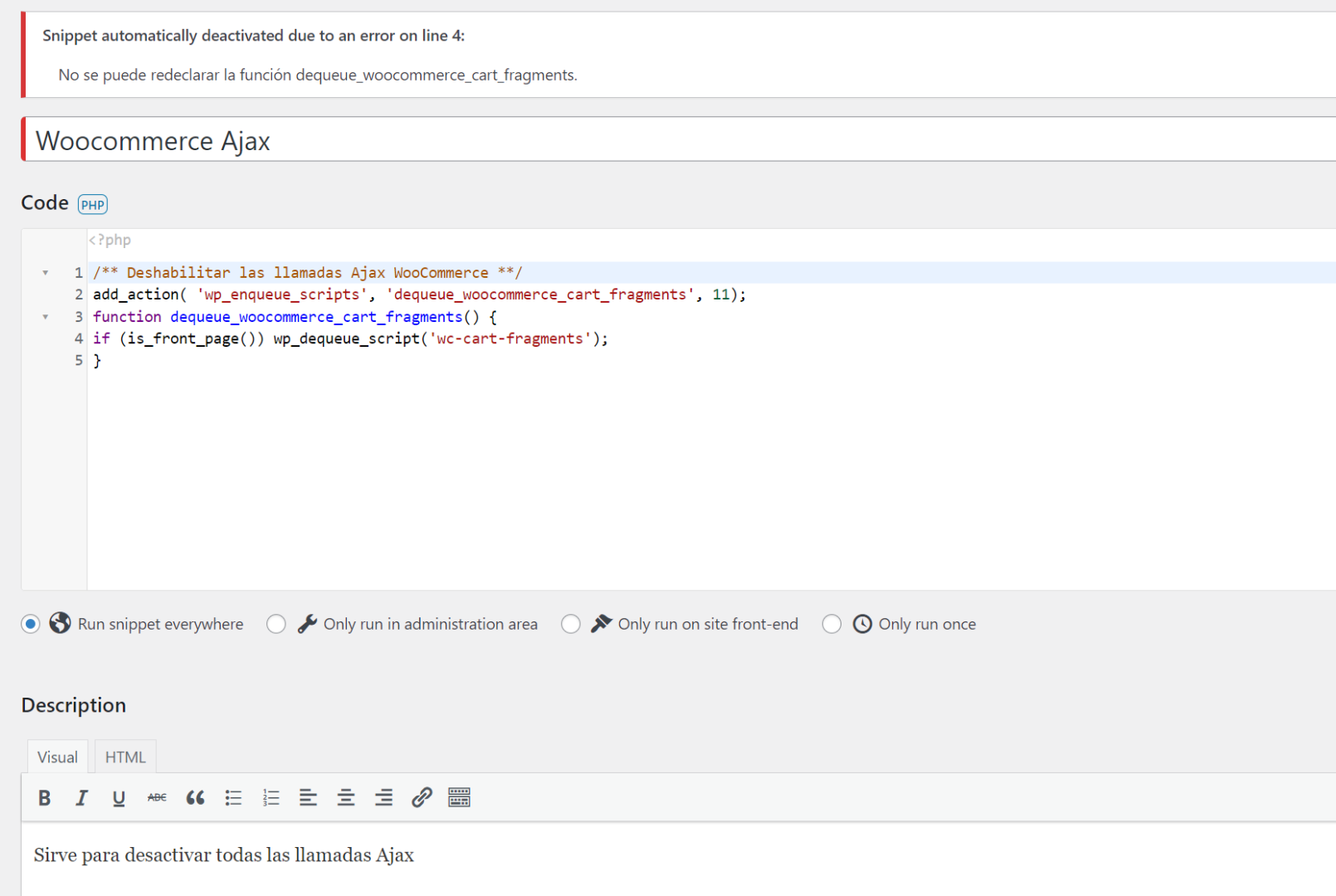The image size is (1336, 896).
Task: Click the 'Snippet automatically deactivated' notice heading
Action: coord(253,36)
